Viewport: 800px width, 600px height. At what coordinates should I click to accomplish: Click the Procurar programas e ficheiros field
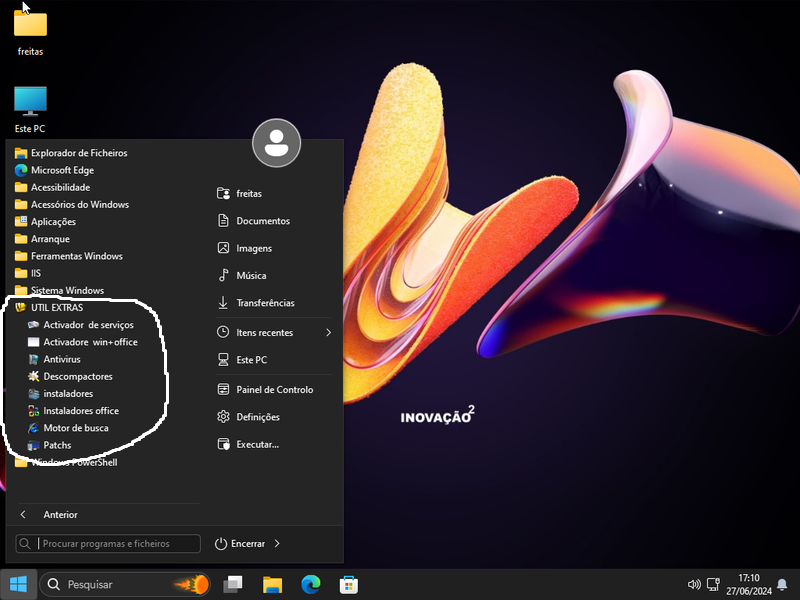[x=108, y=543]
